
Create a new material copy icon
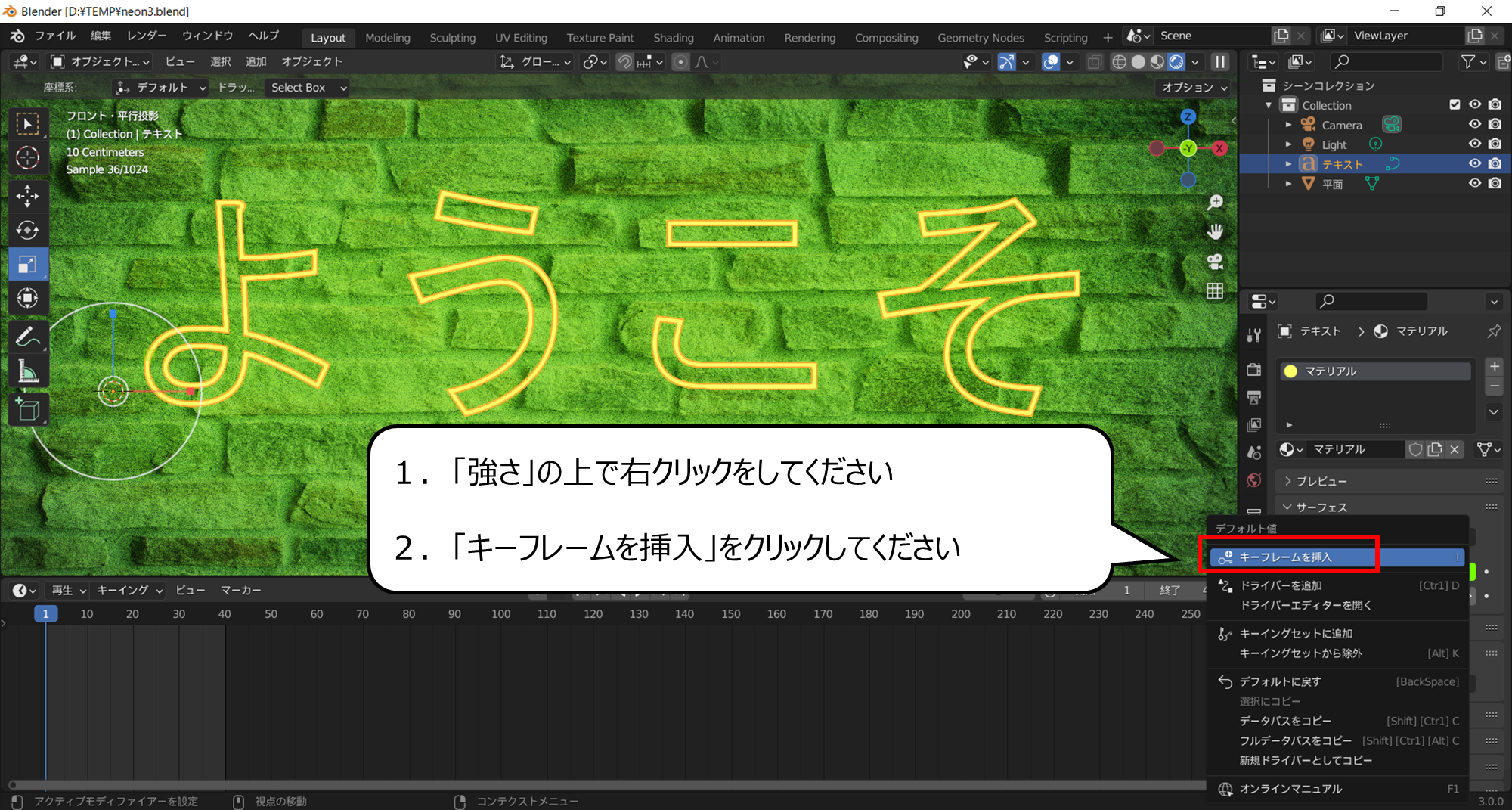[1435, 449]
